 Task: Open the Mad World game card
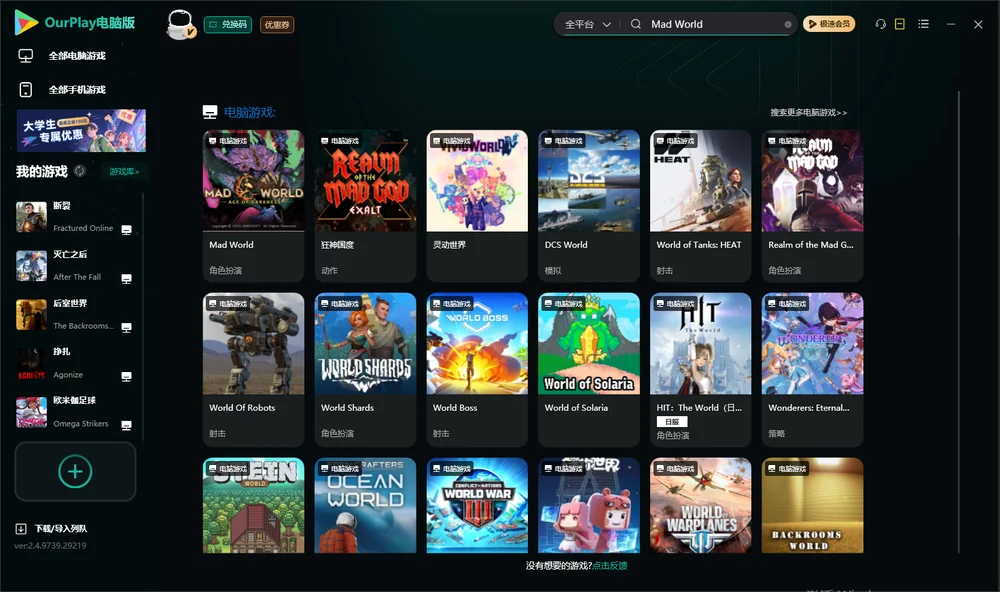coord(253,206)
